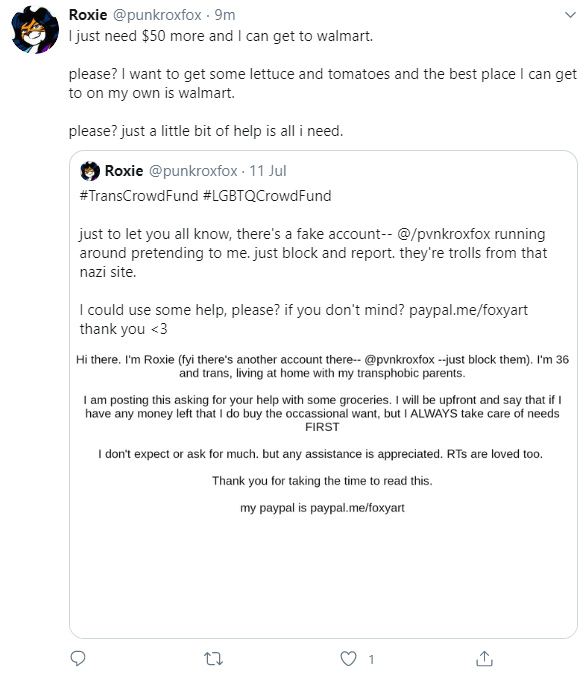The image size is (585, 676).
Task: Click the @punkroxfox handle in main tweet
Action: (157, 15)
